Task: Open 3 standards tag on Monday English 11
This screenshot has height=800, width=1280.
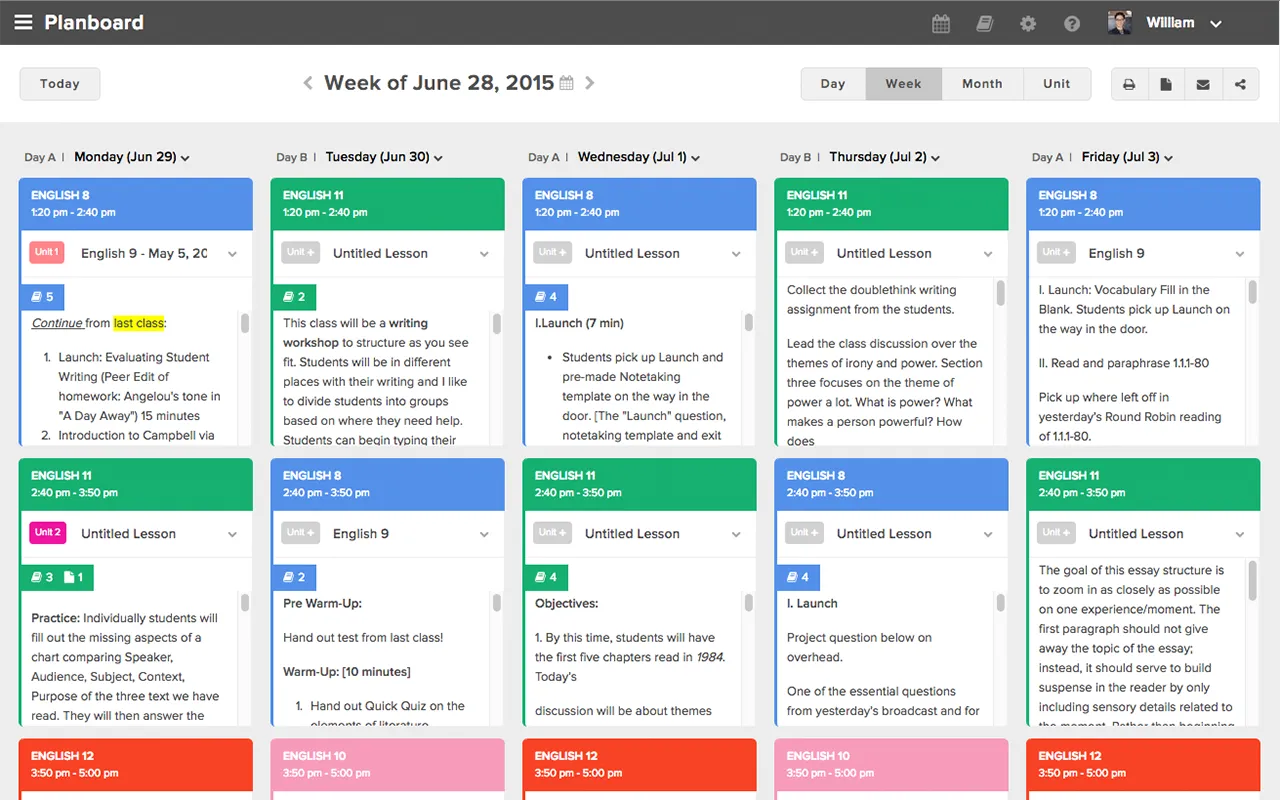Action: [x=41, y=577]
